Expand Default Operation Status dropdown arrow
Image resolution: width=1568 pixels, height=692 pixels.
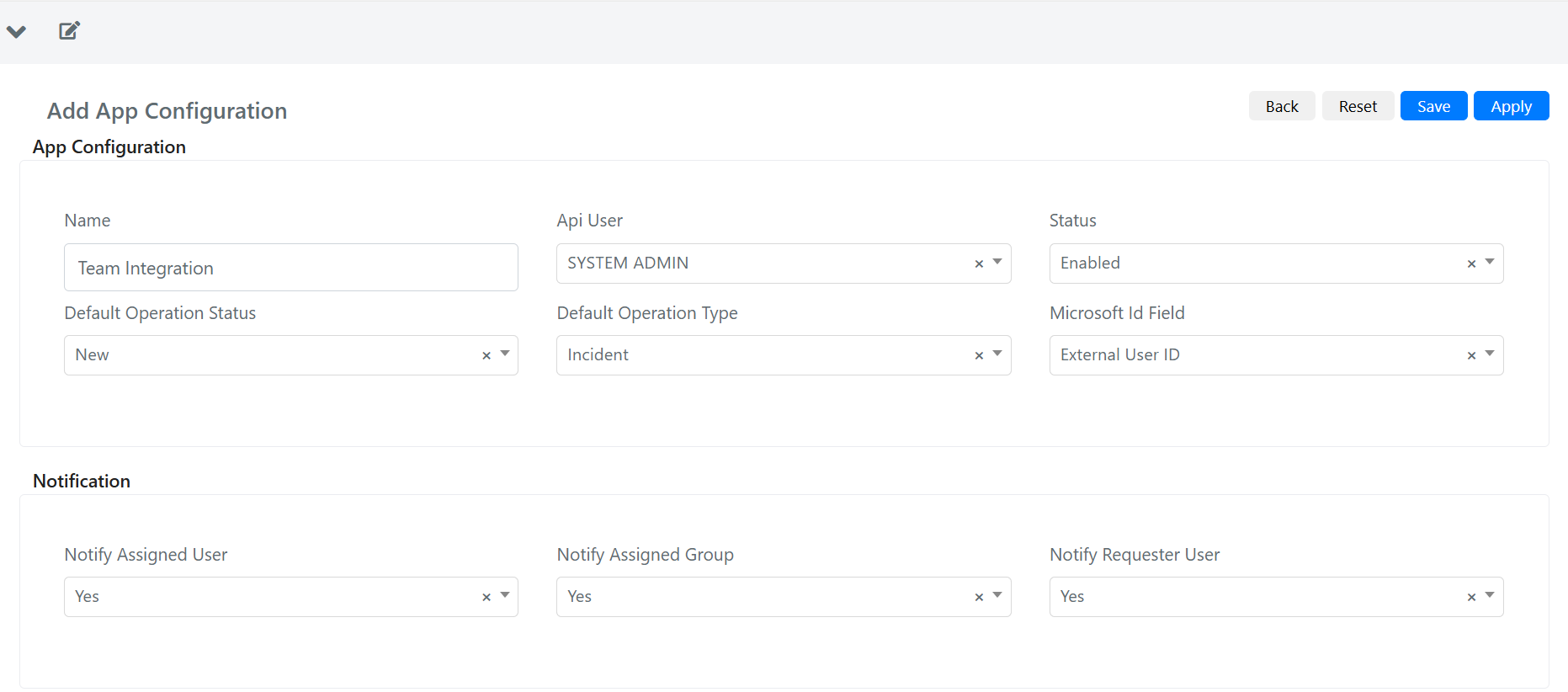(x=505, y=354)
